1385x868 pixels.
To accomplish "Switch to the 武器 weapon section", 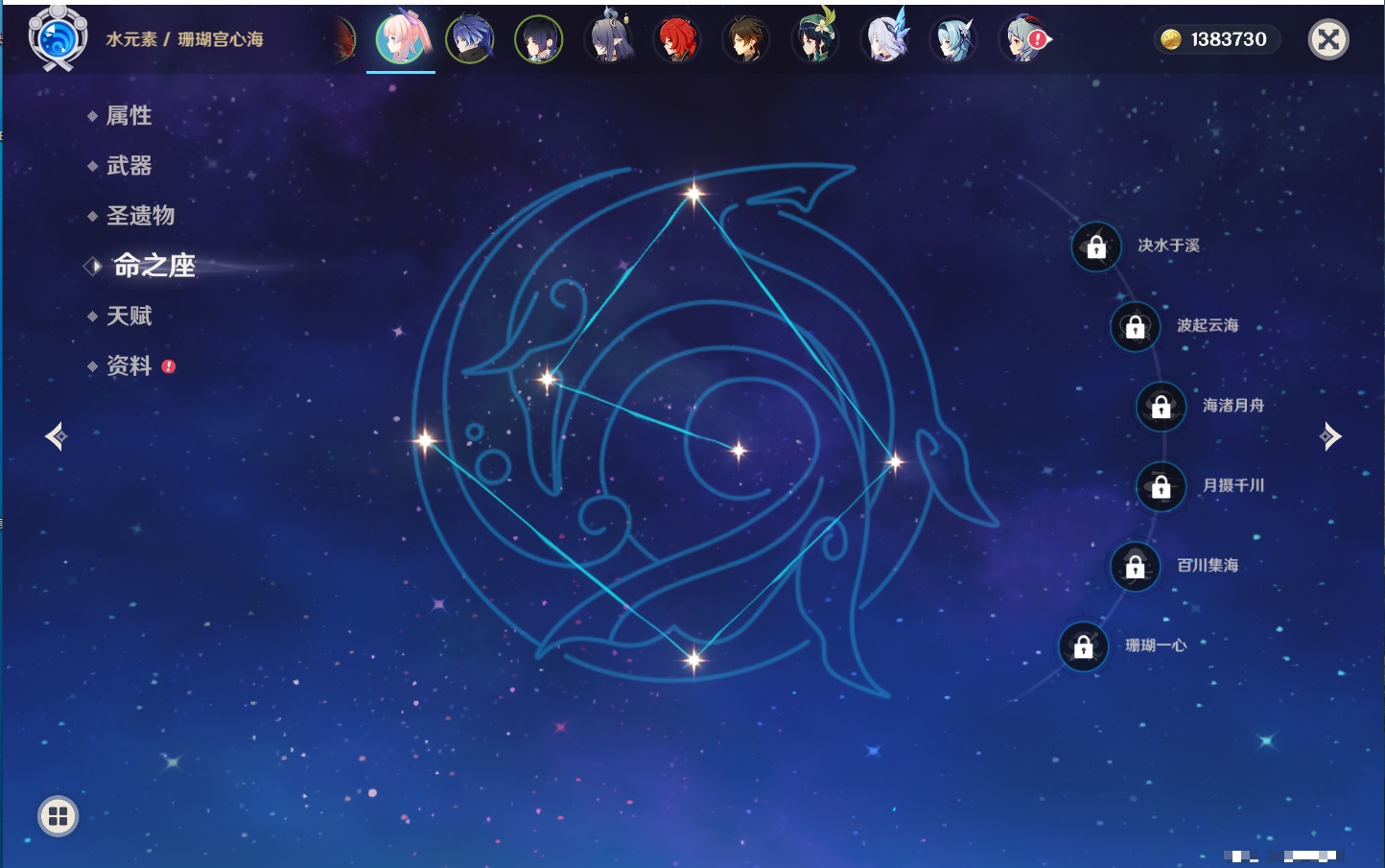I will click(x=129, y=166).
